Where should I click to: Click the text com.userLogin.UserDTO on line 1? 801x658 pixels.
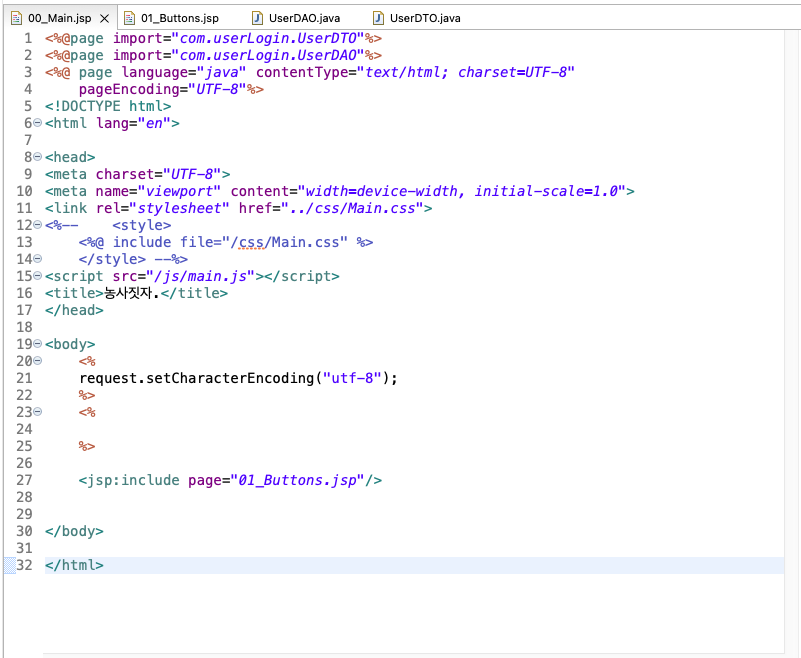click(268, 38)
